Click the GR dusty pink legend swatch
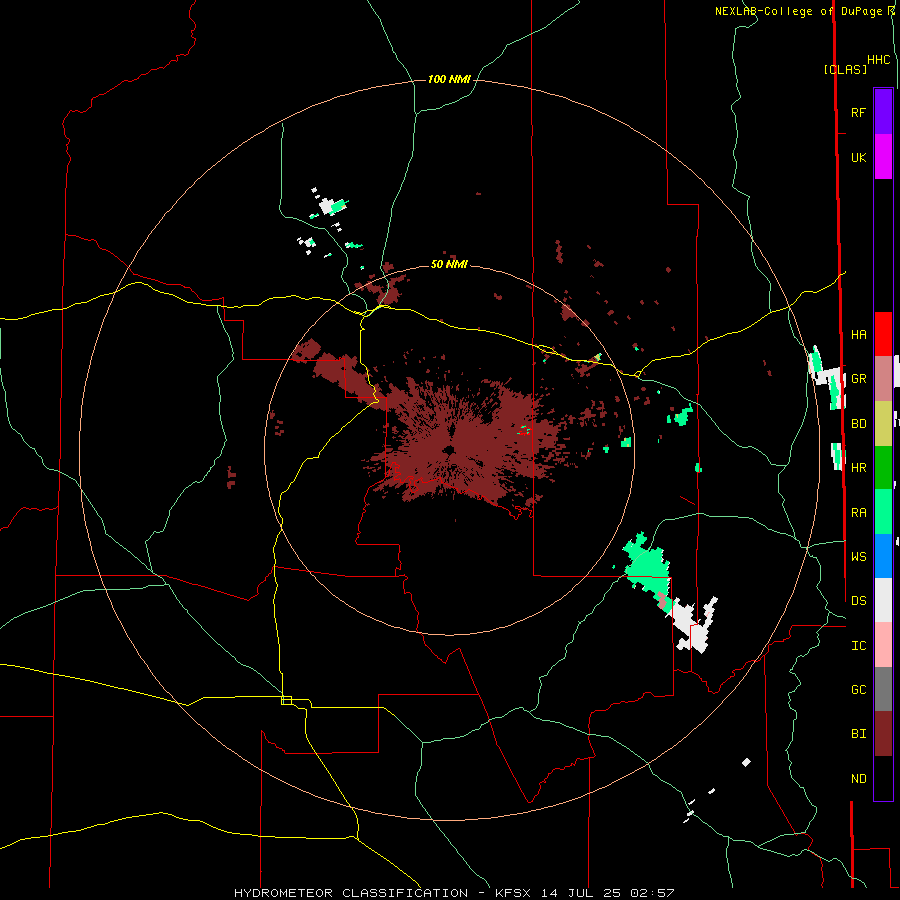Screen dimensions: 900x900 (x=883, y=379)
